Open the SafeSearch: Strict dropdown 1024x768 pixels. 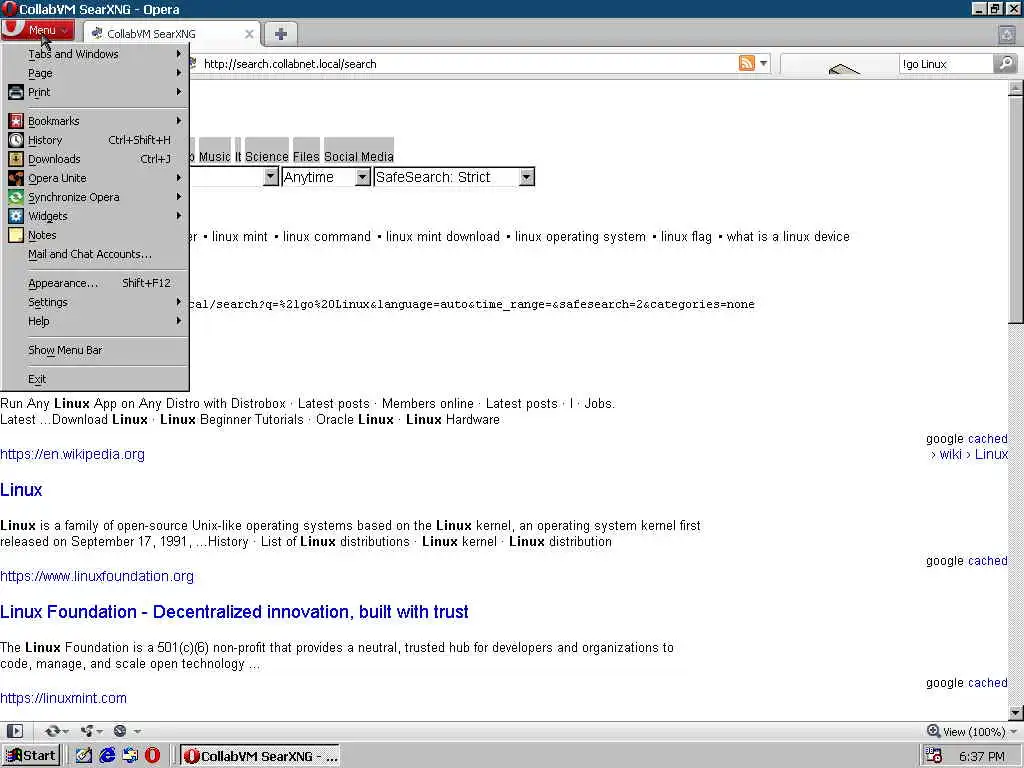point(454,177)
